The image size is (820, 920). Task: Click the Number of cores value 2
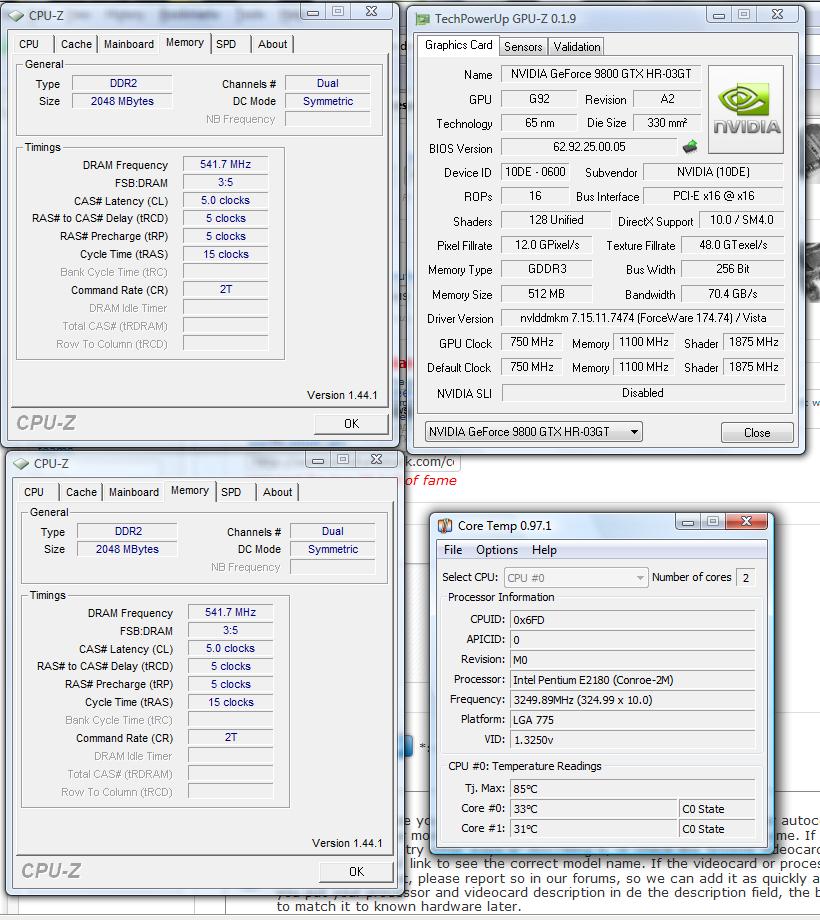click(x=746, y=578)
